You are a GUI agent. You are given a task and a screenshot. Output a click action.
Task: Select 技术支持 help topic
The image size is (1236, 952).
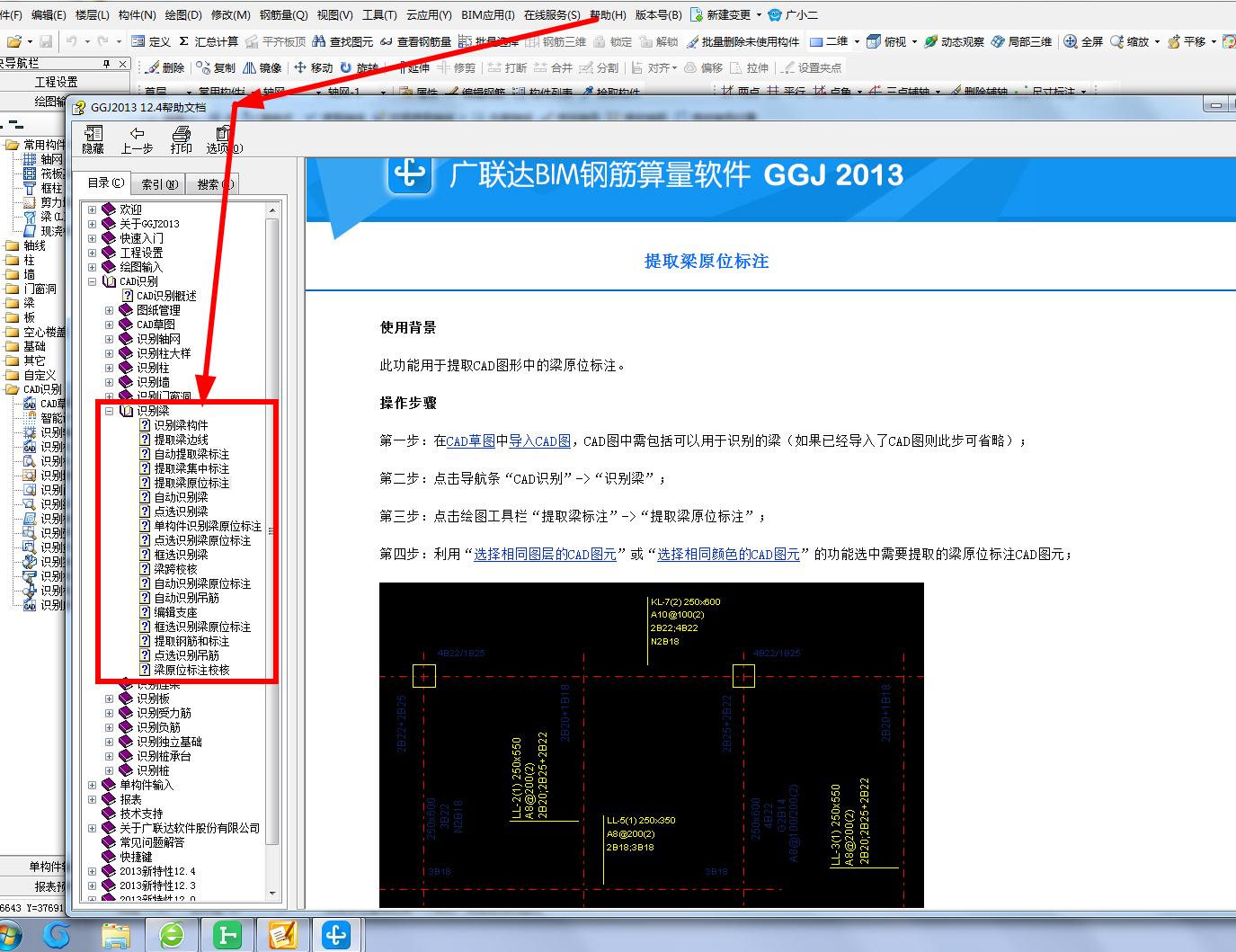141,814
